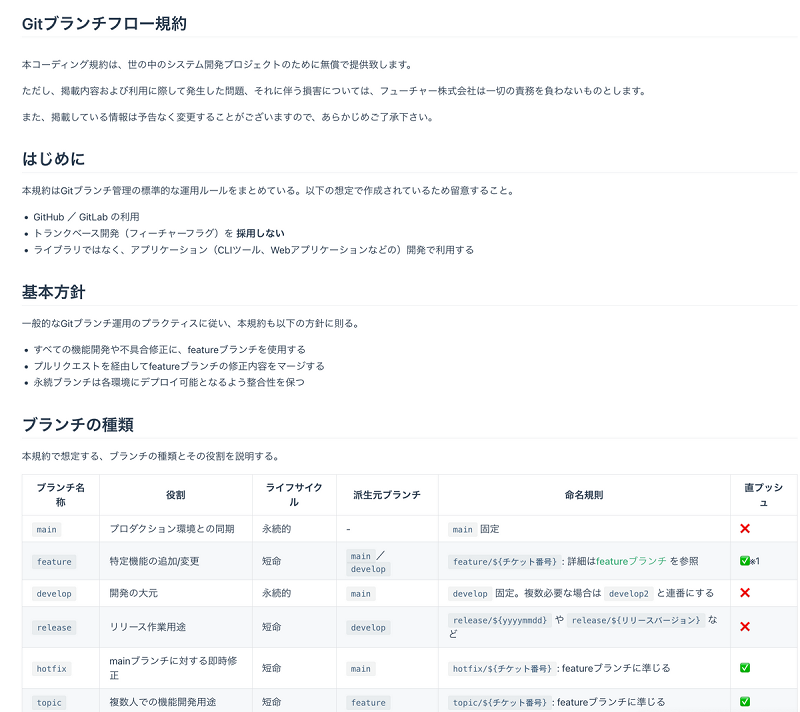The height and width of the screenshot is (712, 800).
Task: Click the ブランチ名称 column header
Action: tap(61, 495)
